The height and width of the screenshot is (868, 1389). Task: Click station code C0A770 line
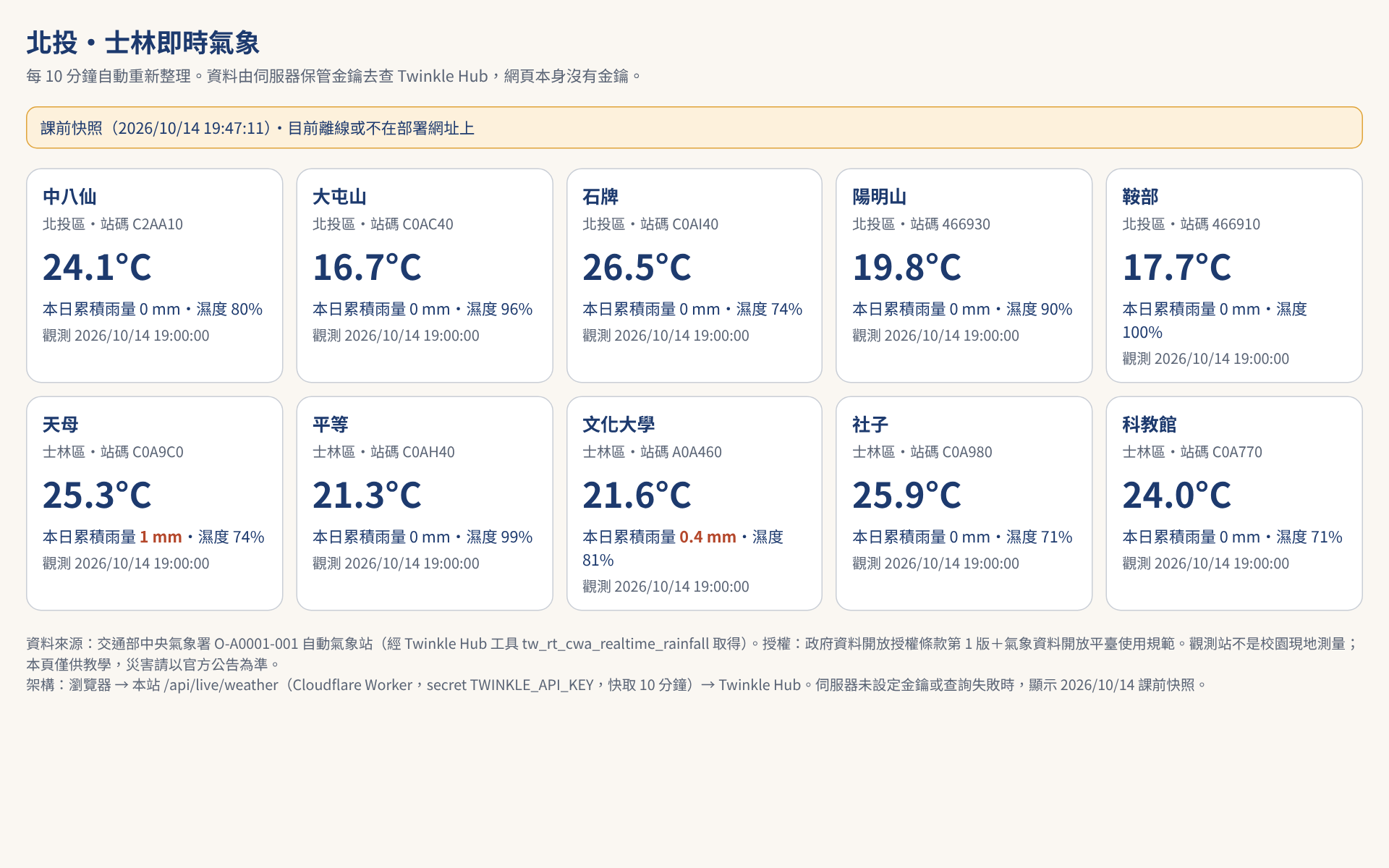(1192, 452)
